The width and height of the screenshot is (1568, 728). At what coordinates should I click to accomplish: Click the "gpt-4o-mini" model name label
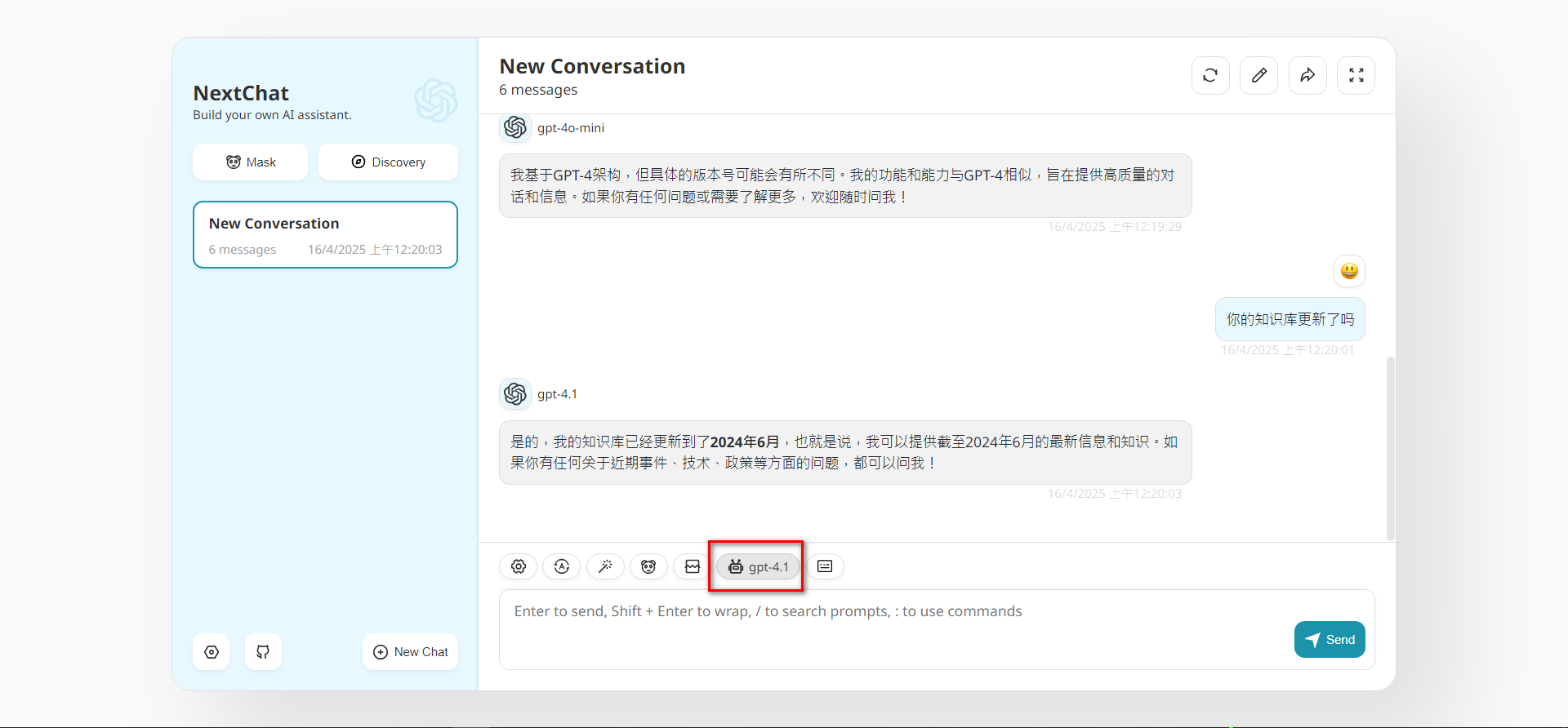pos(571,128)
